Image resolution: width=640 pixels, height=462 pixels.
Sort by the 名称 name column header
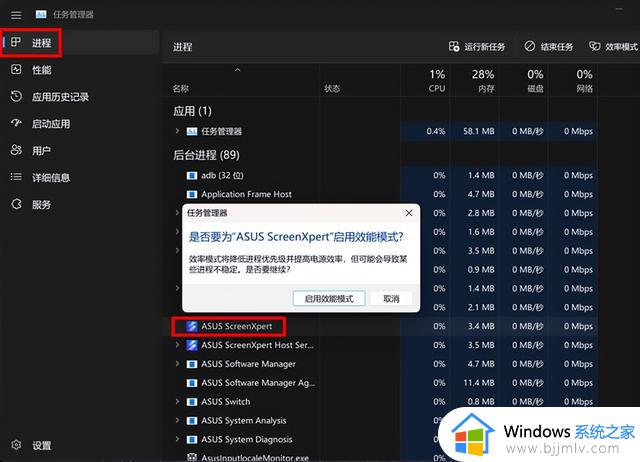tap(181, 89)
